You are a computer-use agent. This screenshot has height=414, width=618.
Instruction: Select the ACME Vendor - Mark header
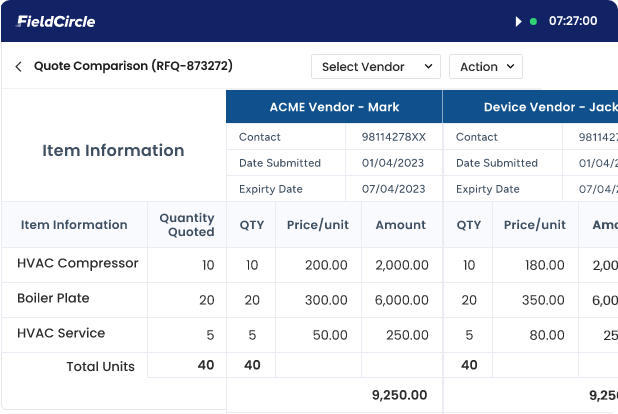click(334, 107)
